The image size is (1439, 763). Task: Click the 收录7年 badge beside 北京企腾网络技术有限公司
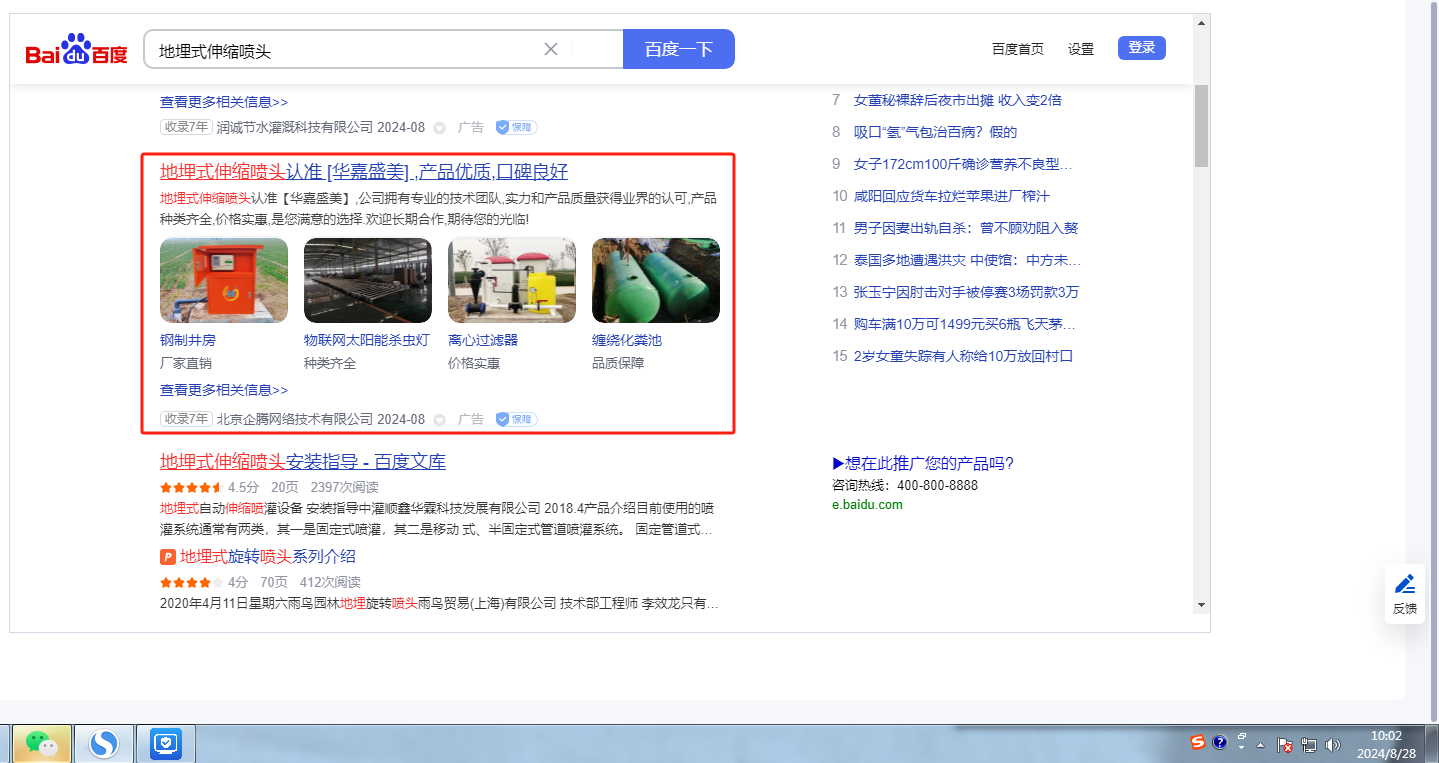[x=186, y=419]
